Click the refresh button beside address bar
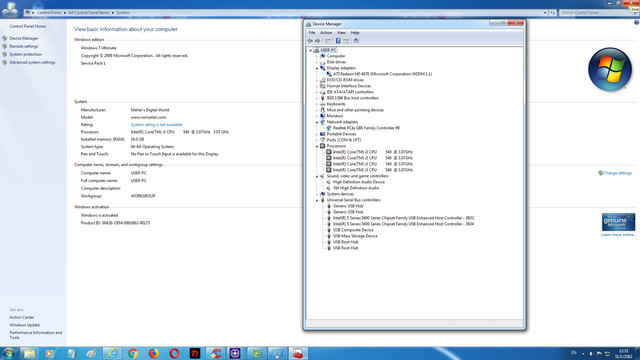The width and height of the screenshot is (640, 360). pos(552,13)
